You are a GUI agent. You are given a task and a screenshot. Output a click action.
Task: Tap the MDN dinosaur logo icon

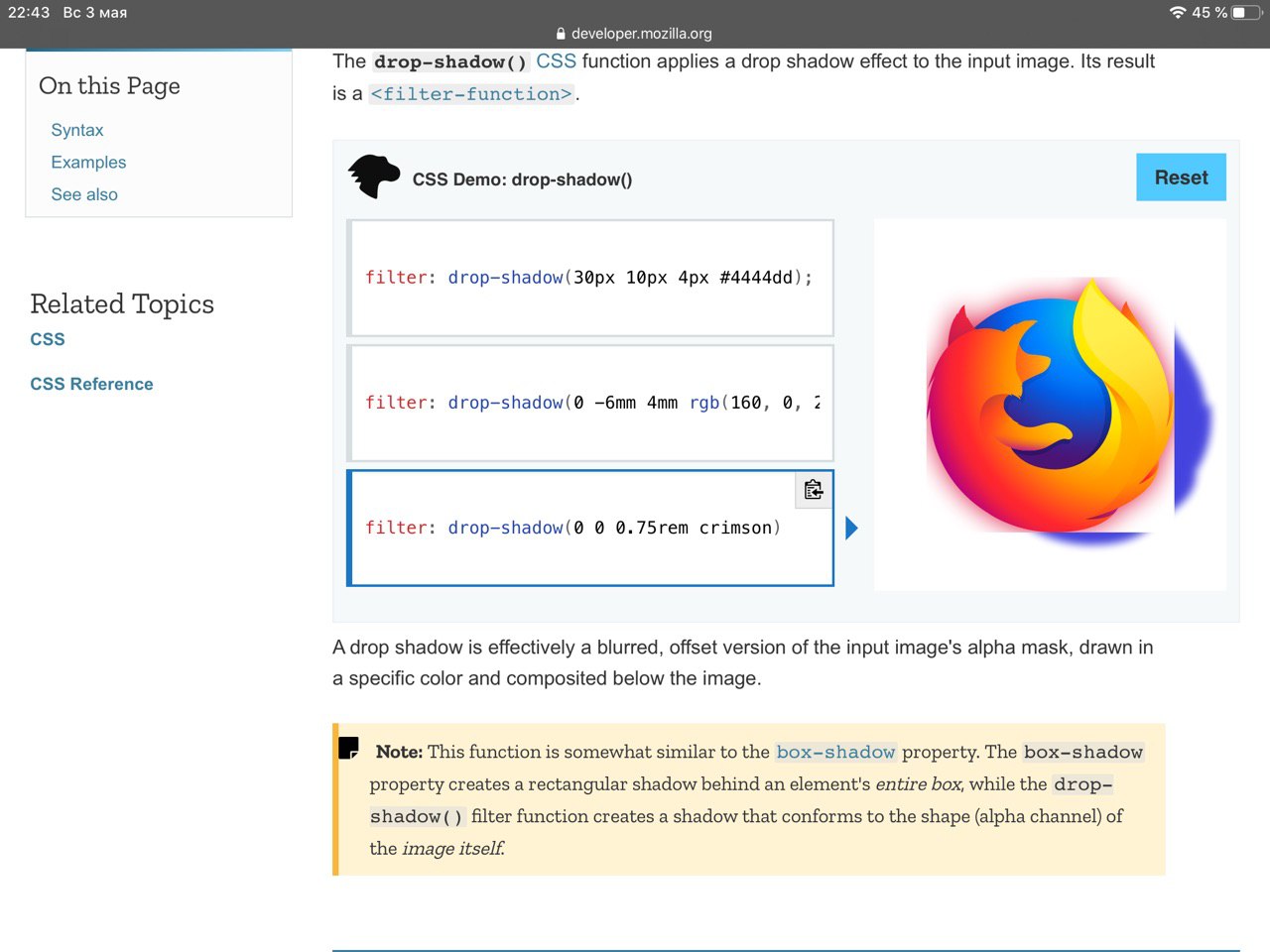(x=374, y=177)
